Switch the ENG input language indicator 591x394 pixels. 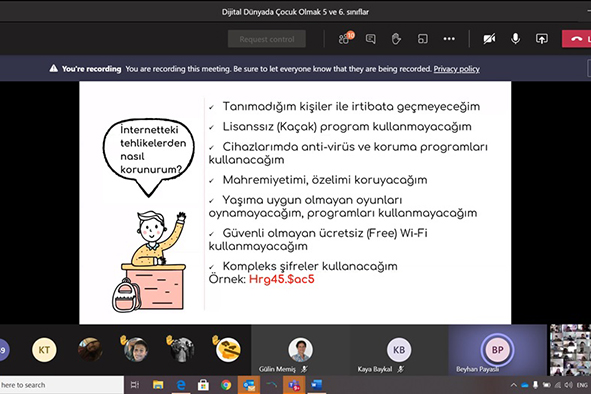(582, 385)
